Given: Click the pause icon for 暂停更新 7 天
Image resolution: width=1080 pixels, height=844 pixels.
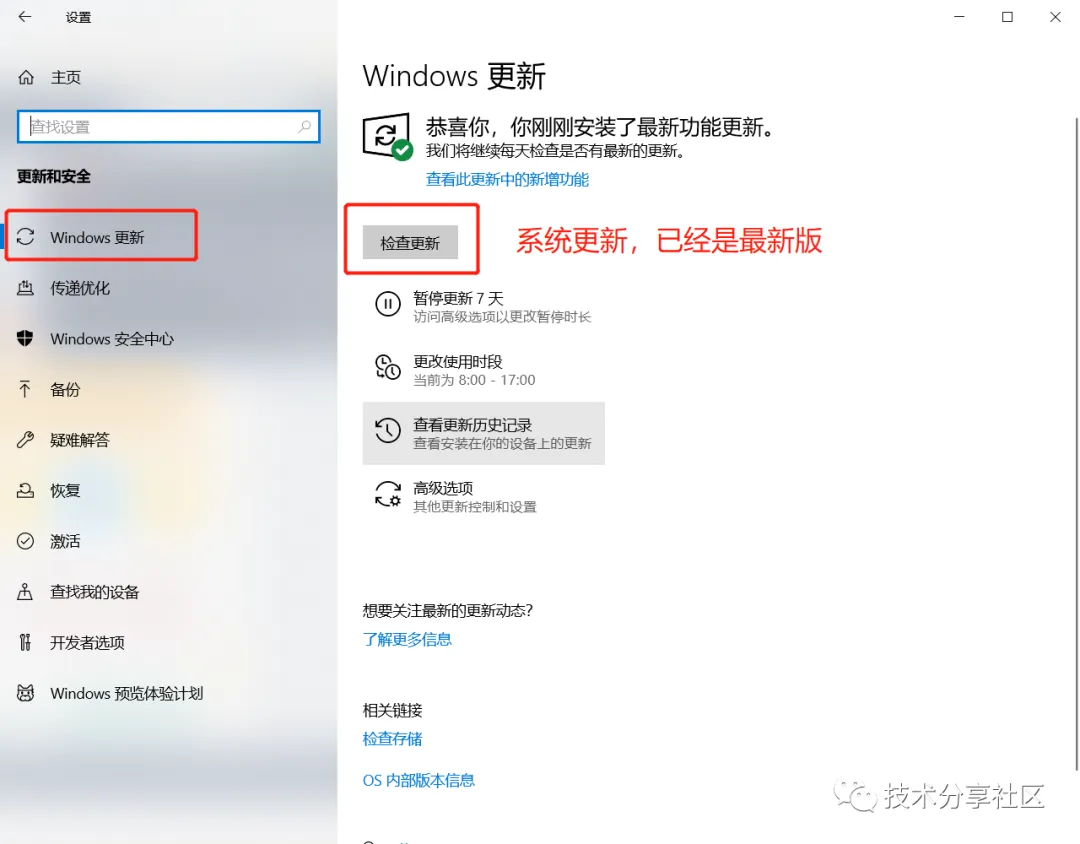Looking at the screenshot, I should pyautogui.click(x=388, y=304).
